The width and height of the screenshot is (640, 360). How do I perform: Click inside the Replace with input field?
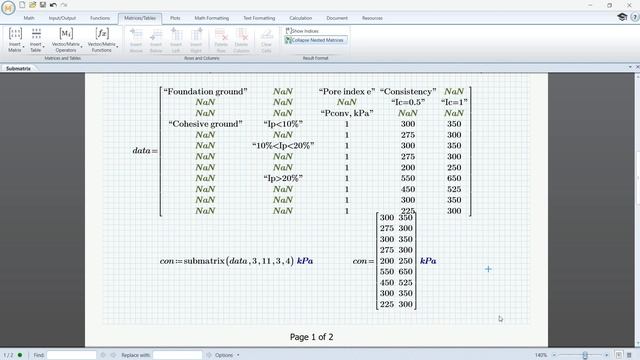coord(178,355)
